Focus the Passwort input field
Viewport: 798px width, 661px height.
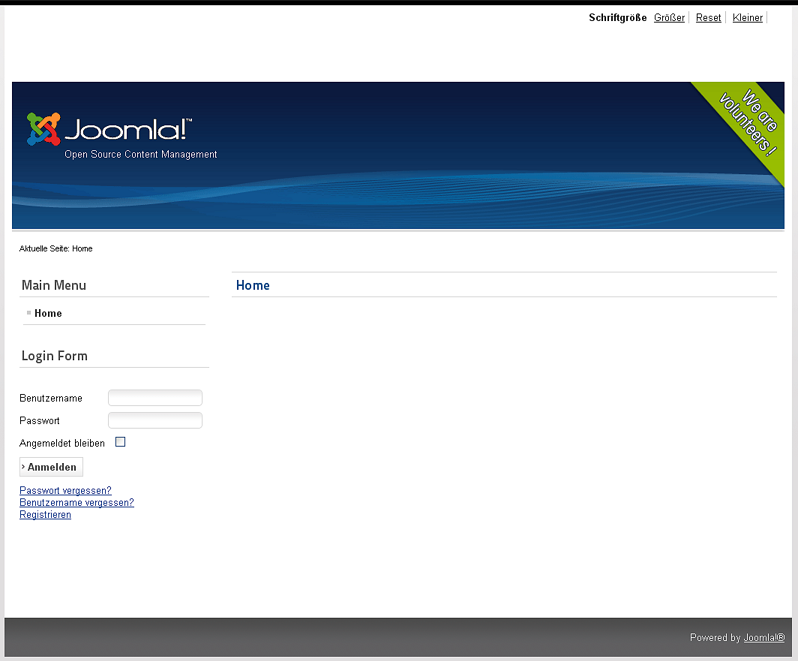point(155,420)
